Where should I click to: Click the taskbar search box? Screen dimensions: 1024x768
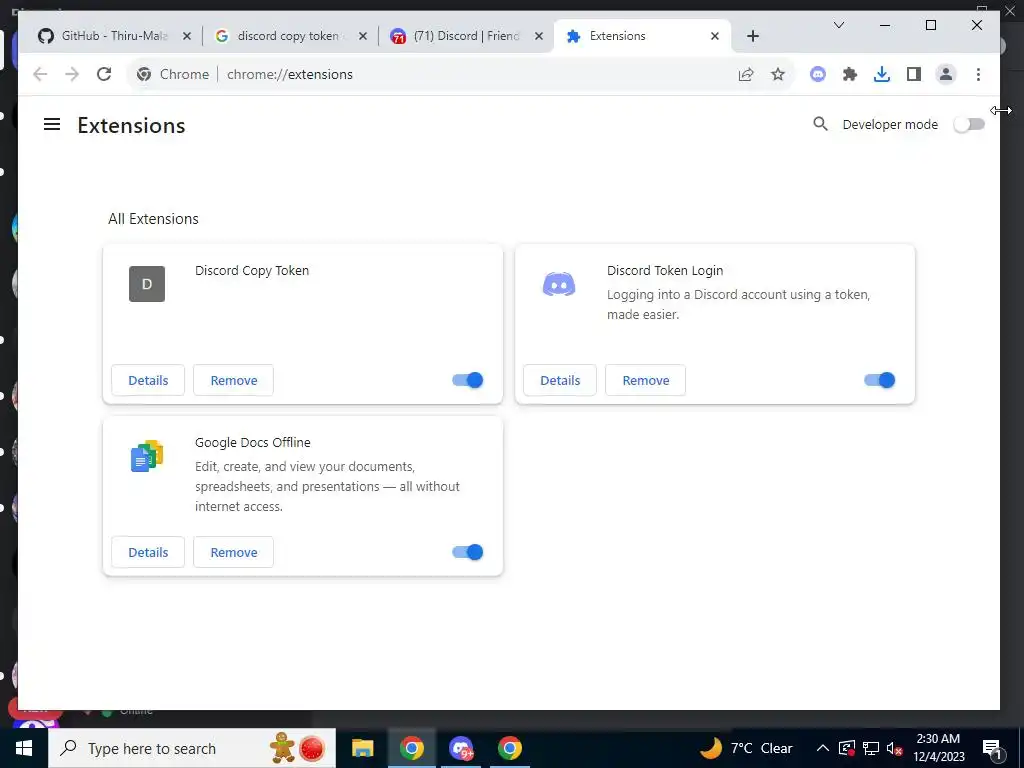192,748
